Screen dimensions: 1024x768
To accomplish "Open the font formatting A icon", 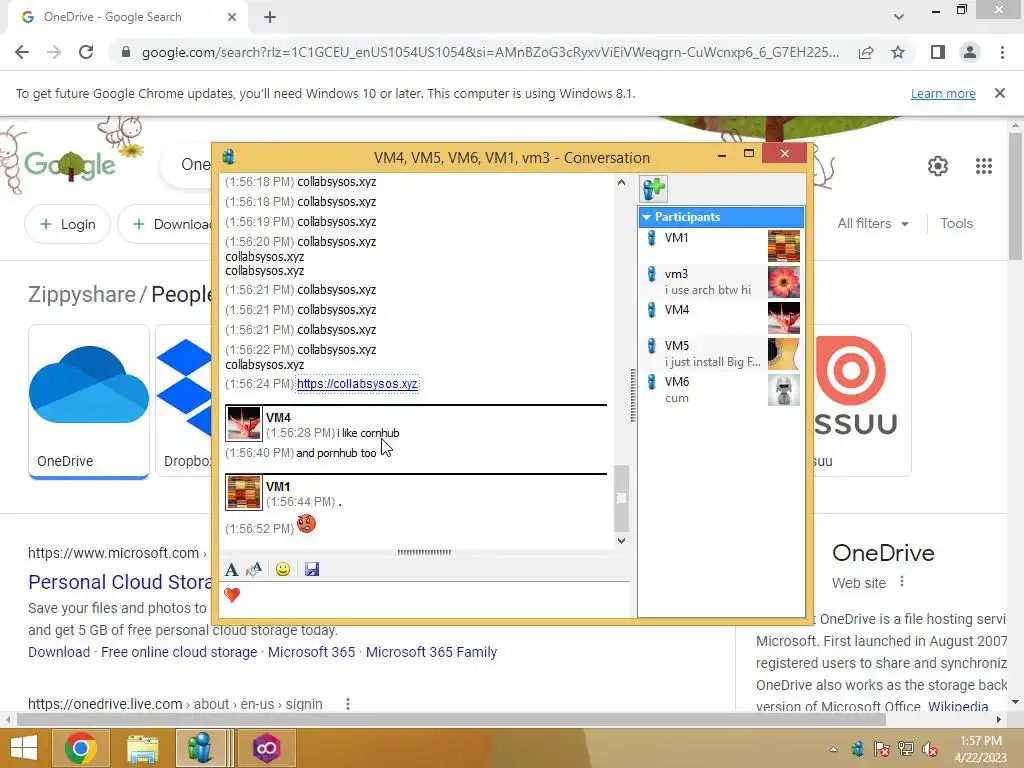I will coord(231,569).
